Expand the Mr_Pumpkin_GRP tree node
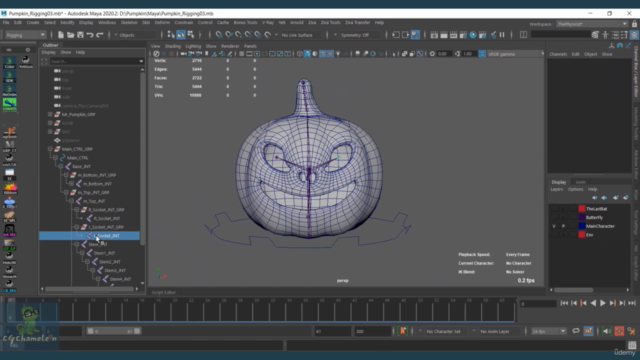The height and width of the screenshot is (360, 640). tap(50, 114)
